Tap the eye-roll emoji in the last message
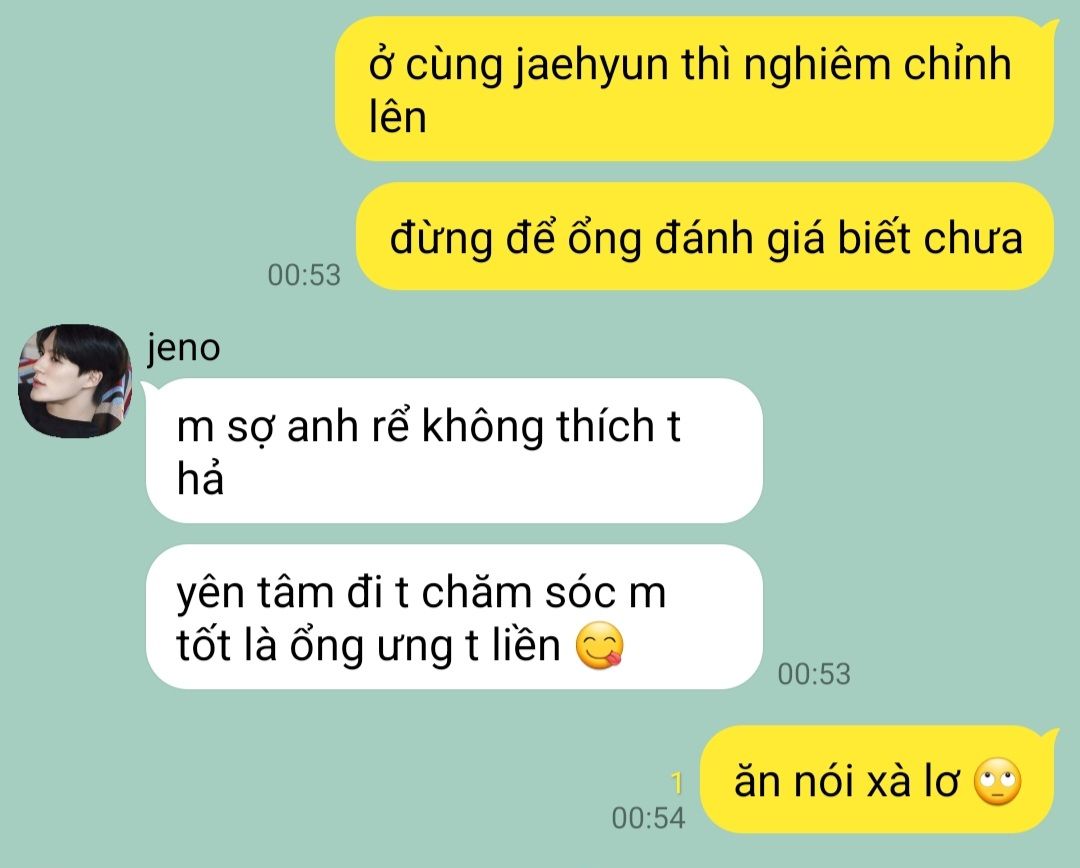 (997, 782)
